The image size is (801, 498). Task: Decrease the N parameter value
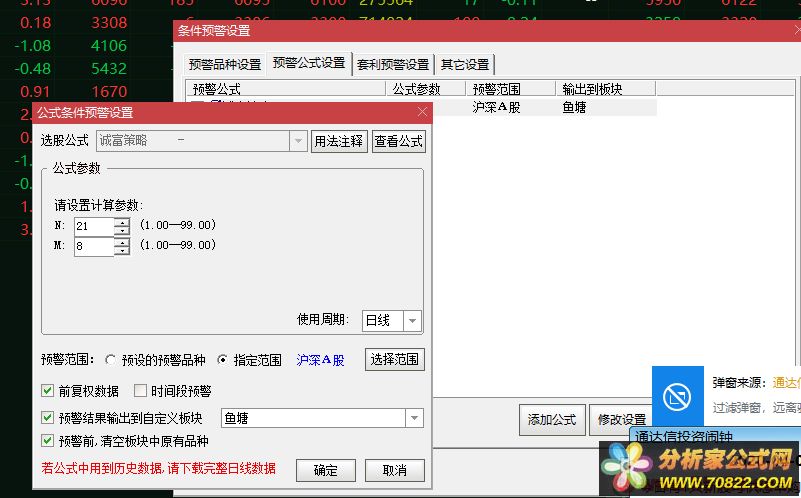(x=122, y=230)
